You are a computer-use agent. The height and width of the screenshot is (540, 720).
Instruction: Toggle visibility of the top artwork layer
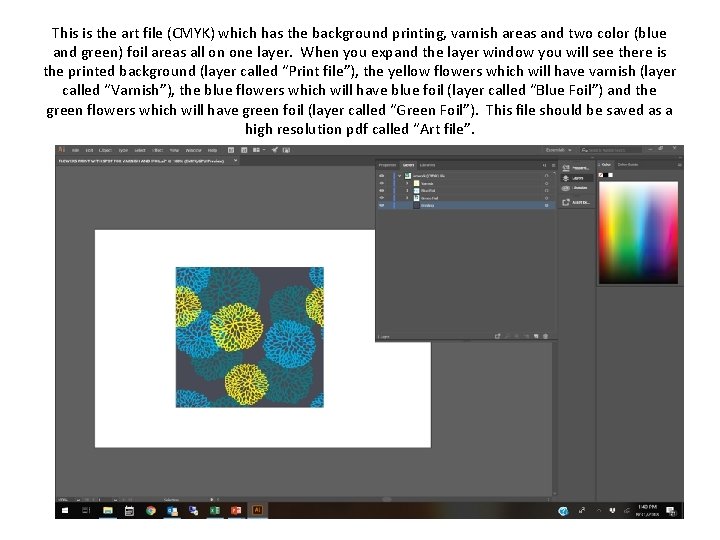pos(382,176)
